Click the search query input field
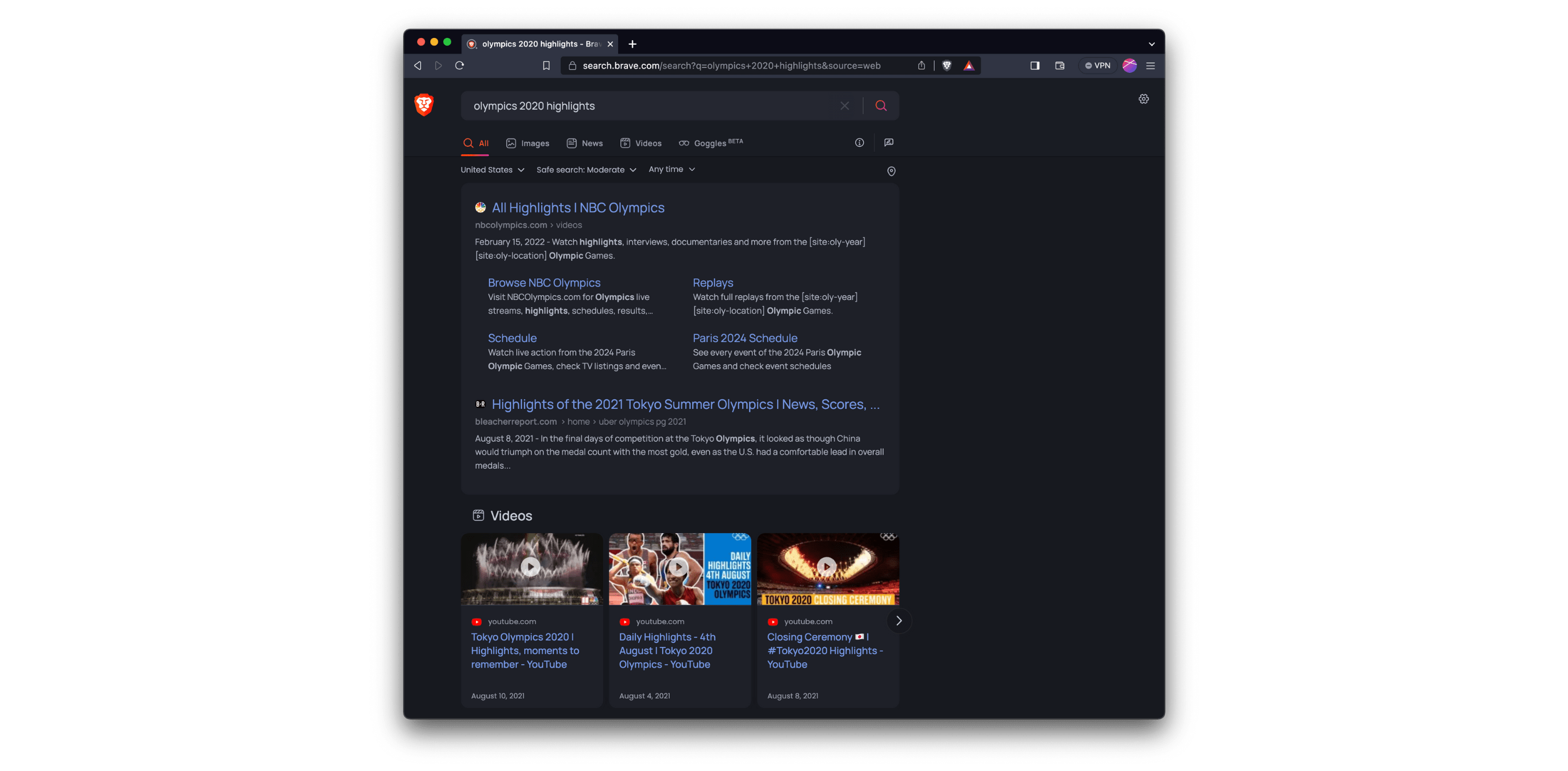The width and height of the screenshot is (1568, 771). coord(649,106)
